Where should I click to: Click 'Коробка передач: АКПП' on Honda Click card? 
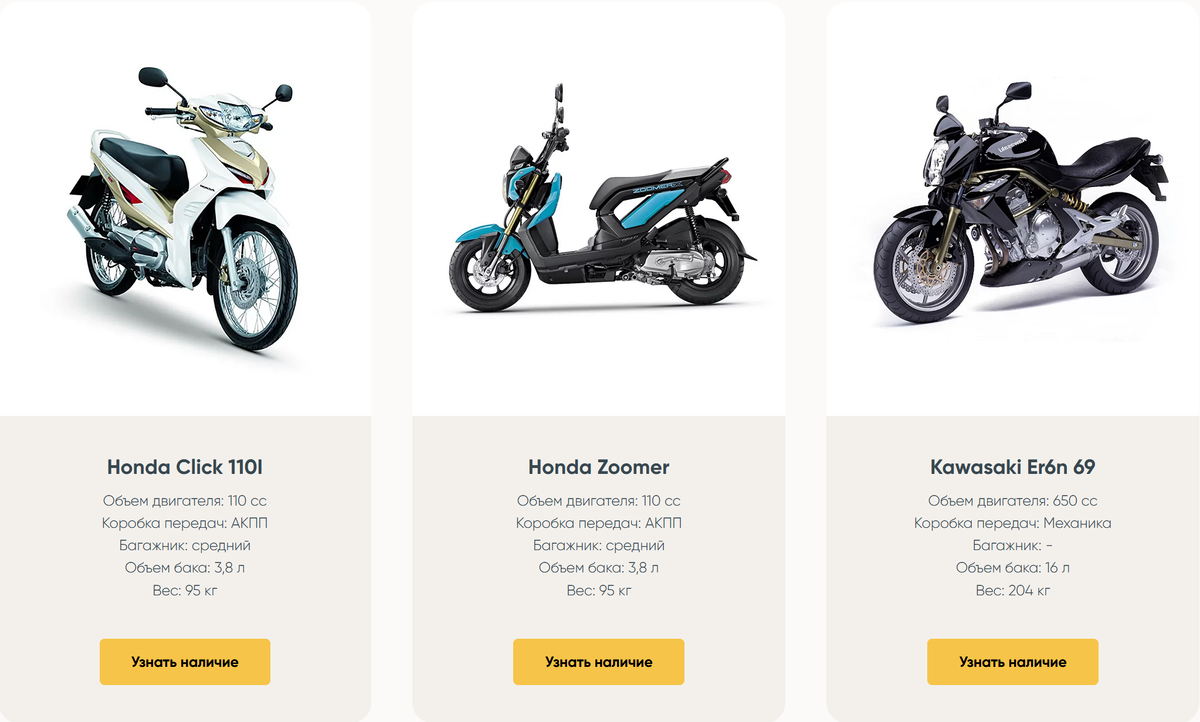point(185,523)
